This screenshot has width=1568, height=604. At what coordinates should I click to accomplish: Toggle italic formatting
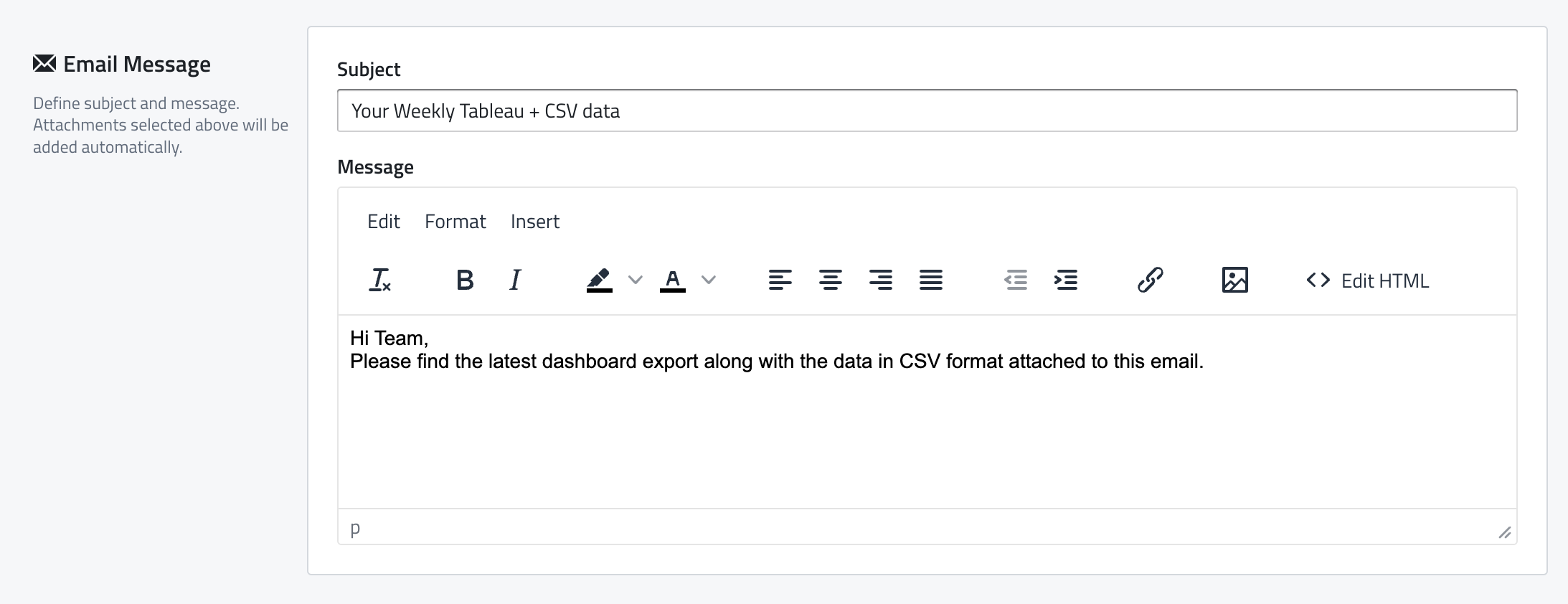(515, 280)
